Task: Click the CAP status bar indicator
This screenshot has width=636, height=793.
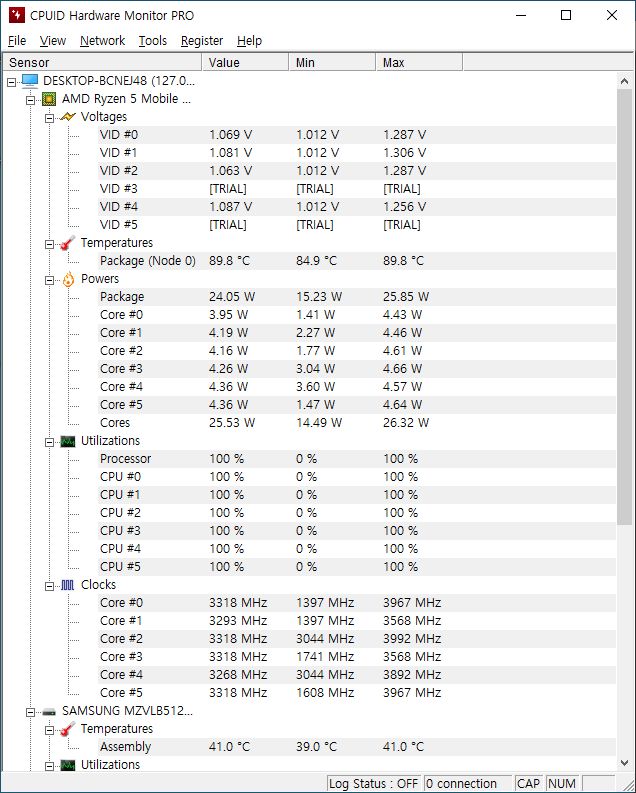Action: click(528, 783)
